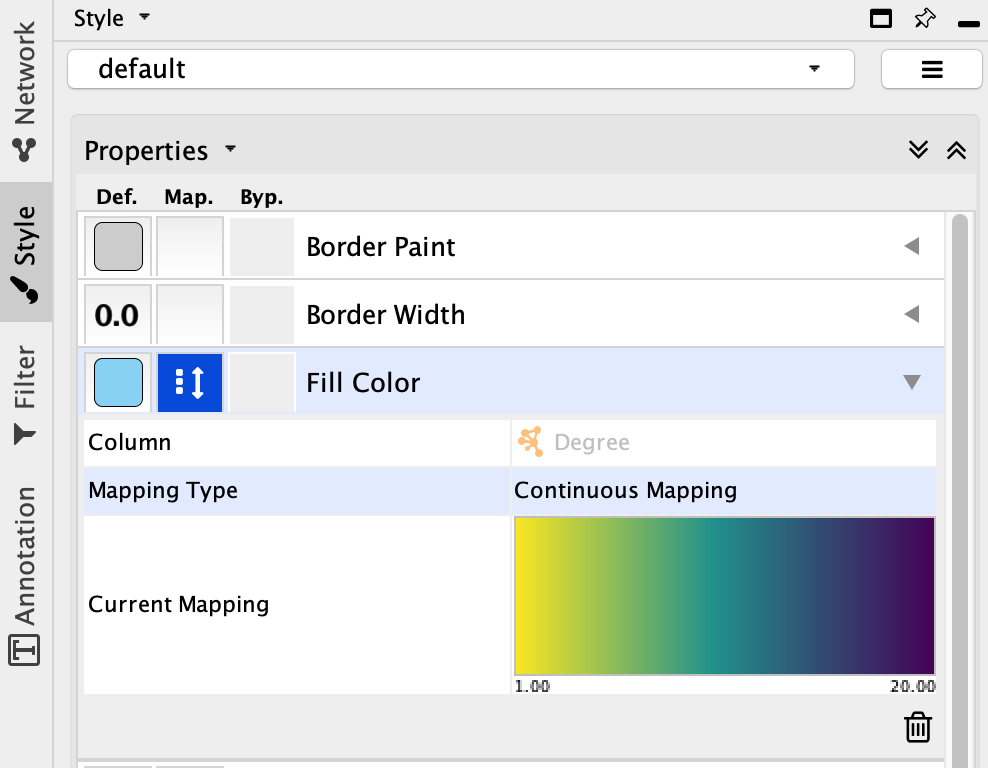Viewport: 988px width, 768px height.
Task: Click the Degree column network icon
Action: coord(530,442)
